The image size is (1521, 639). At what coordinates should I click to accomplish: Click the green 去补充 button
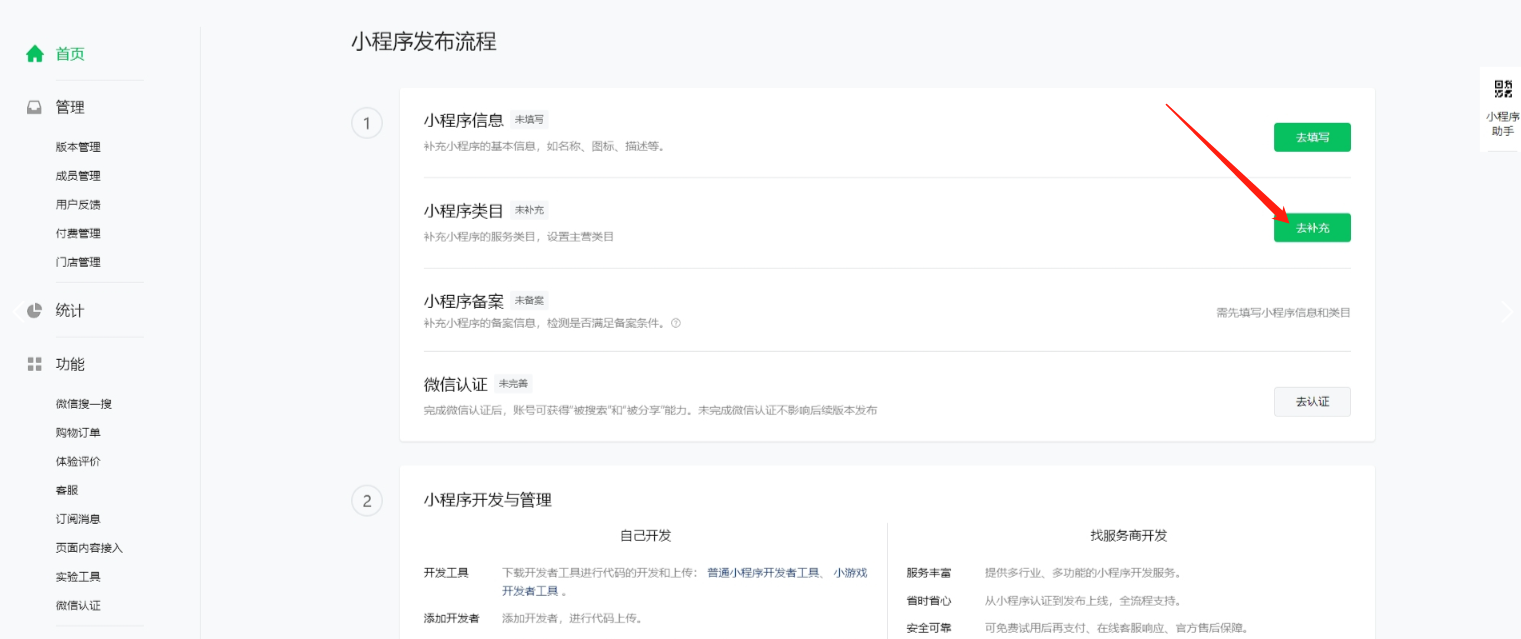pyautogui.click(x=1312, y=228)
